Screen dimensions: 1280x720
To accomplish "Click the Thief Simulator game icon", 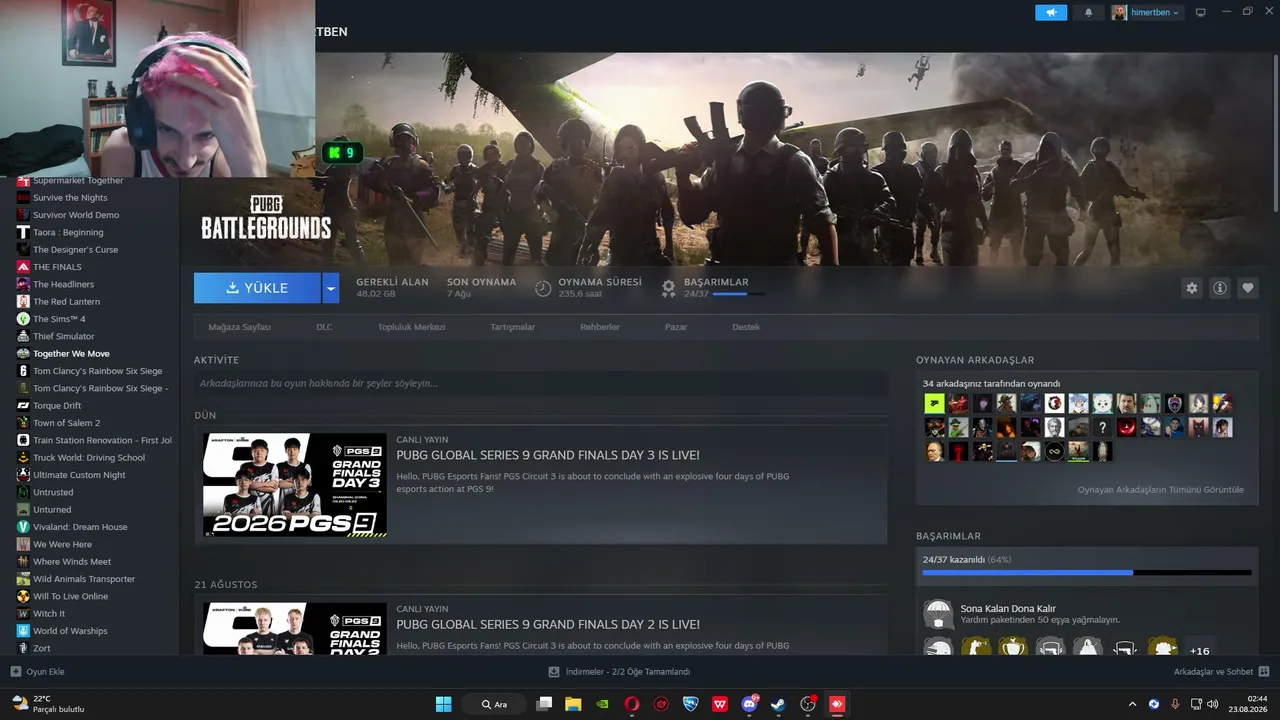I will [24, 336].
